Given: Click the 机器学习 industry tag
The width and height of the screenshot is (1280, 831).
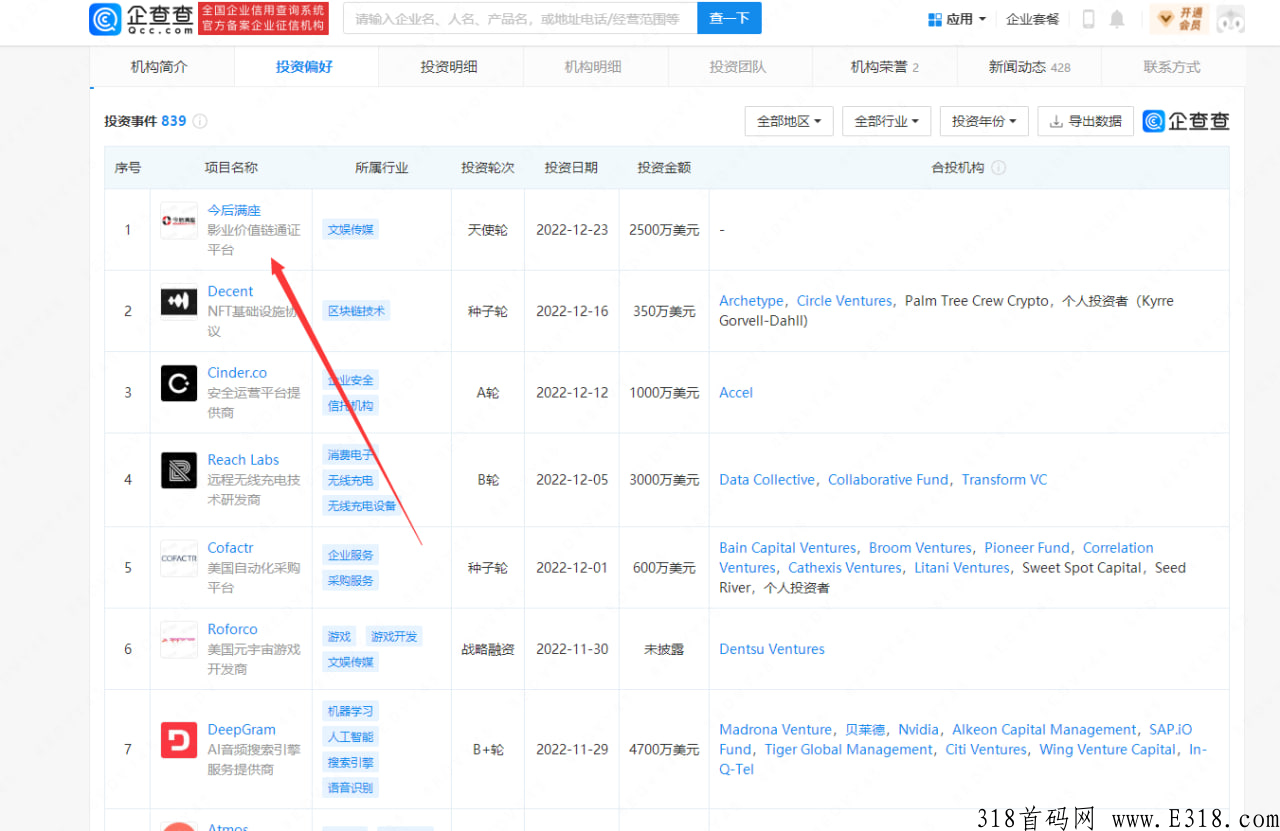Looking at the screenshot, I should point(351,712).
